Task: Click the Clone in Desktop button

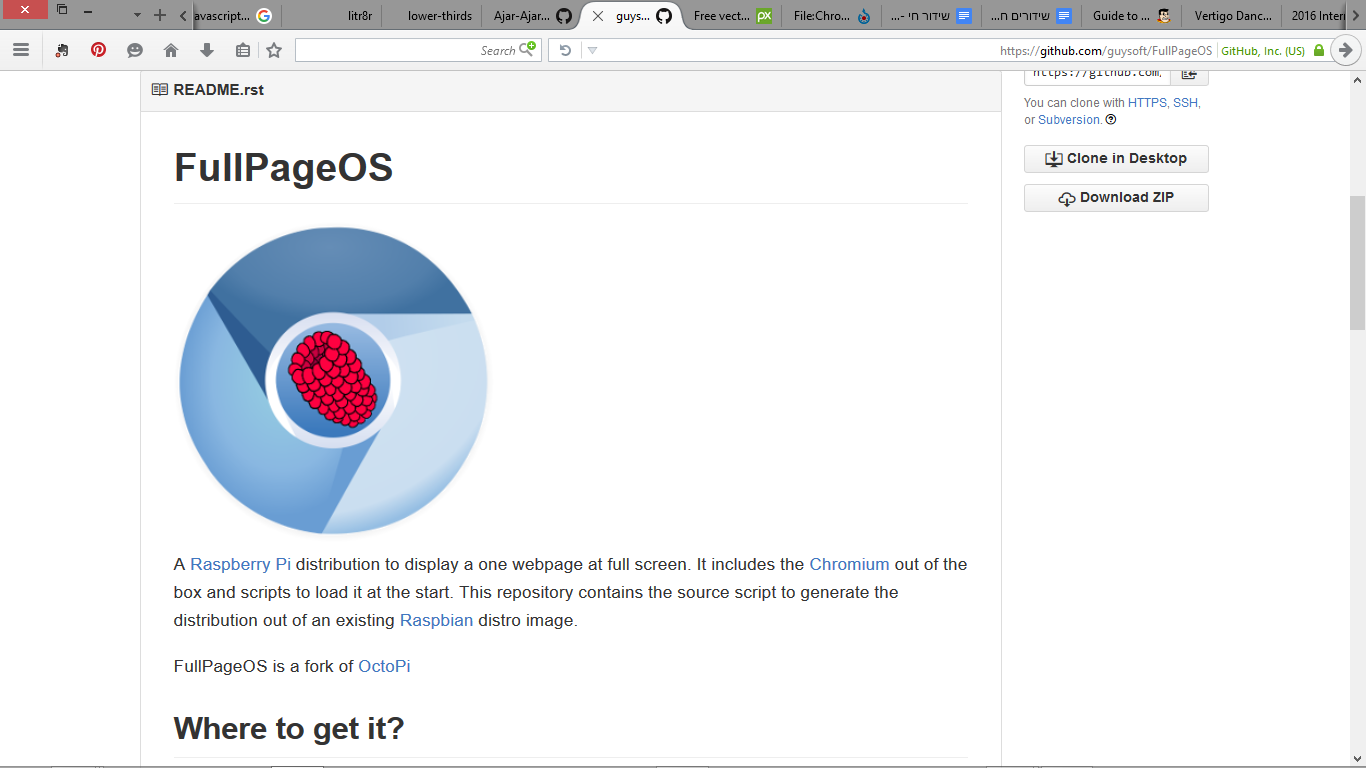Action: point(1116,158)
